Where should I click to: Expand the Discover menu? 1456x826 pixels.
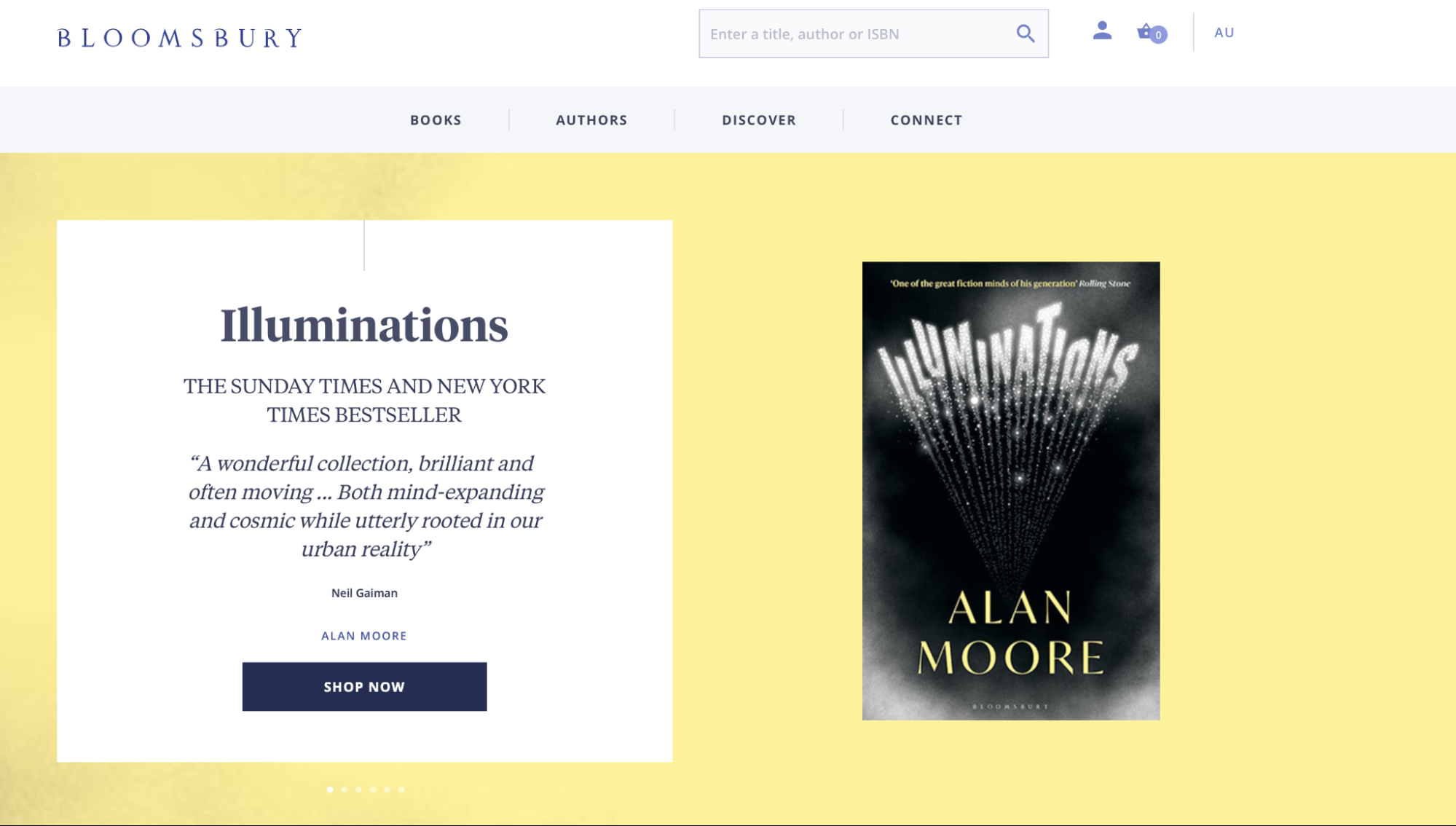pos(759,120)
